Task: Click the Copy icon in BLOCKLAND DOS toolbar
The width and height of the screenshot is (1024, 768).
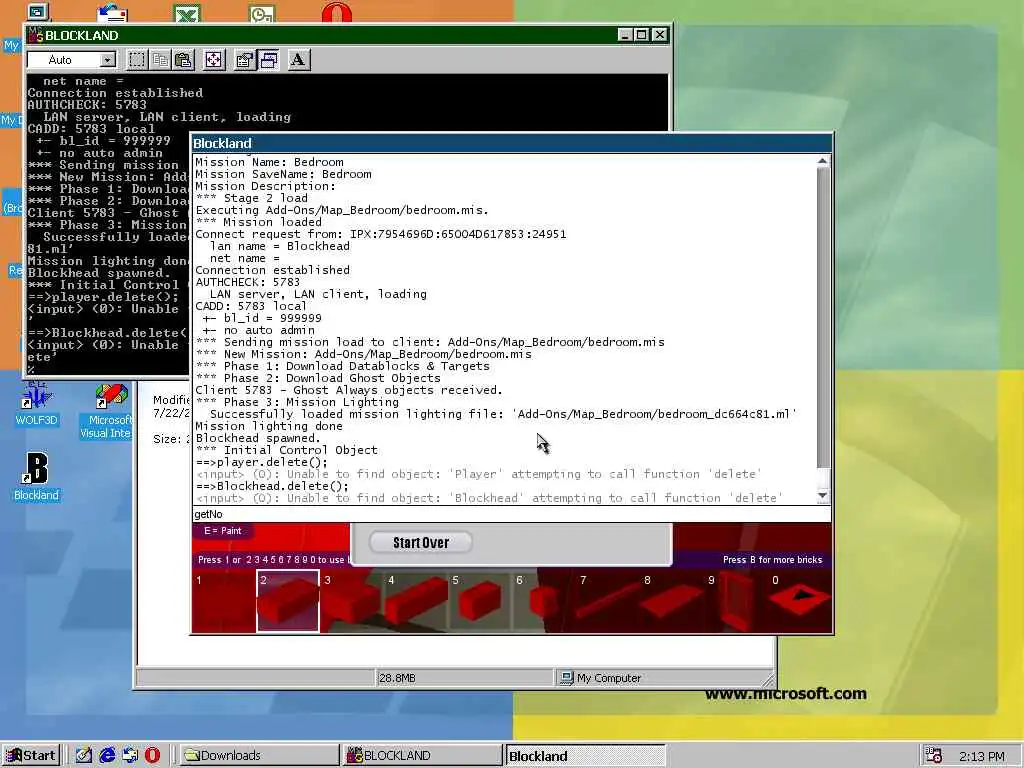Action: 160,60
